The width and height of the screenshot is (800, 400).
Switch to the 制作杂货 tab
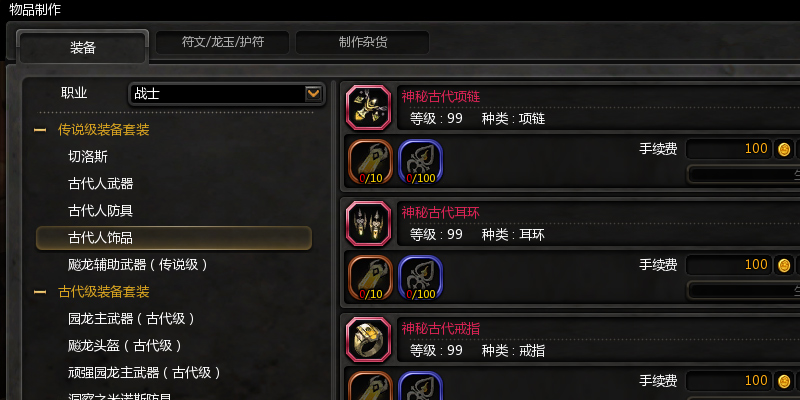(362, 42)
